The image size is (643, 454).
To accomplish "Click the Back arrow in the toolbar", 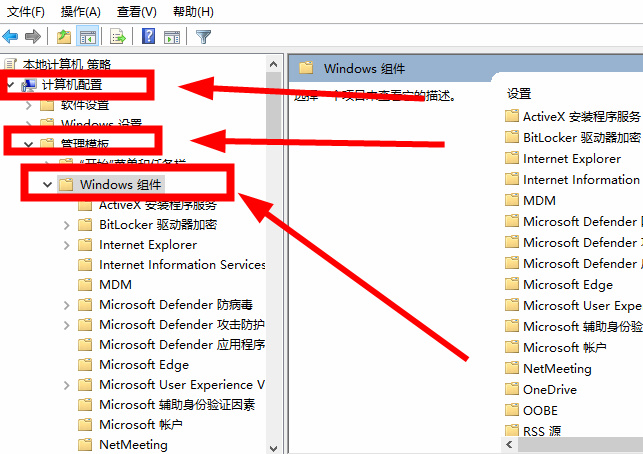I will tap(10, 37).
